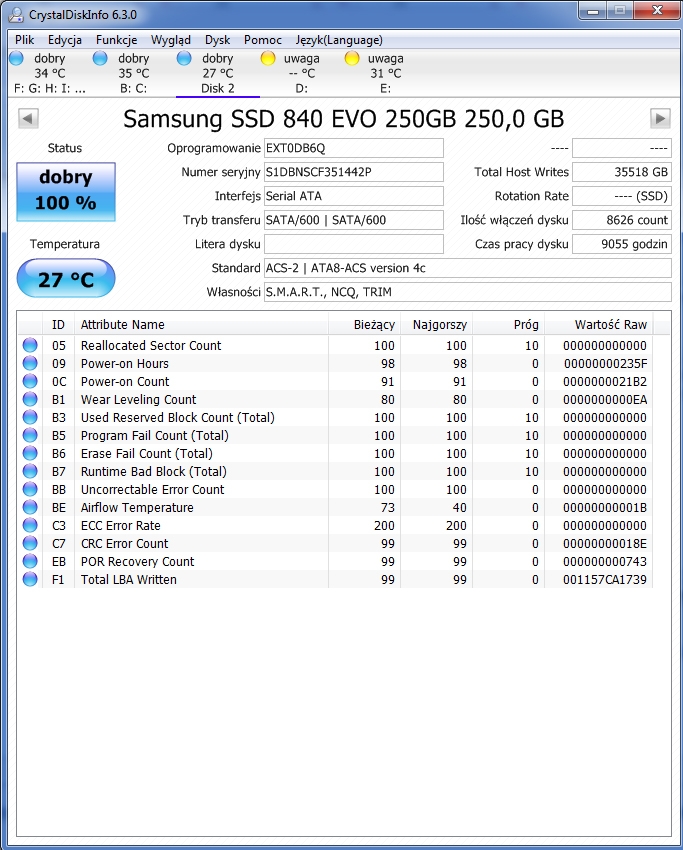
Task: Switch to the B: C: disk tab label
Action: point(133,88)
